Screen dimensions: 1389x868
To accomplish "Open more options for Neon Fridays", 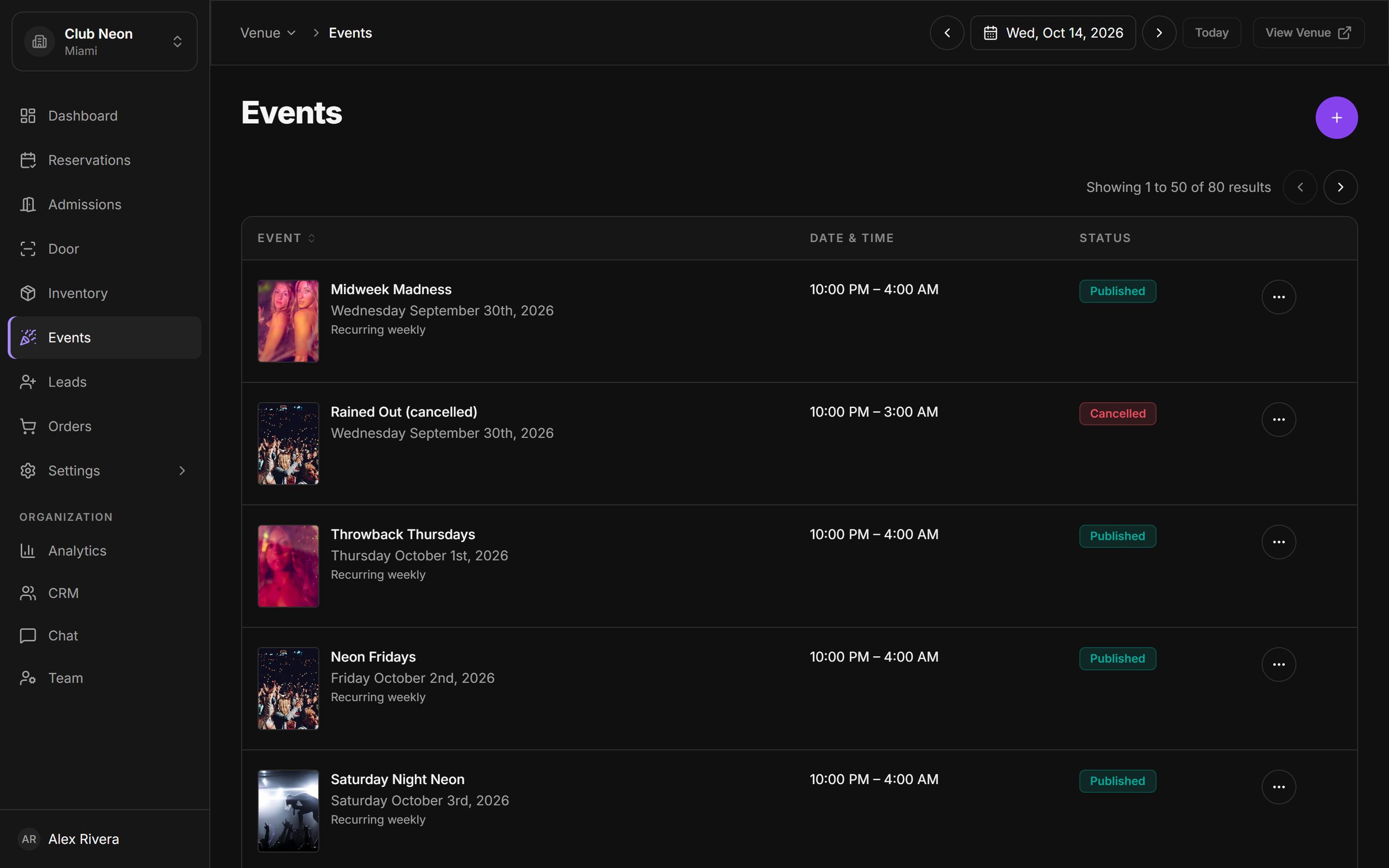I will (x=1278, y=664).
